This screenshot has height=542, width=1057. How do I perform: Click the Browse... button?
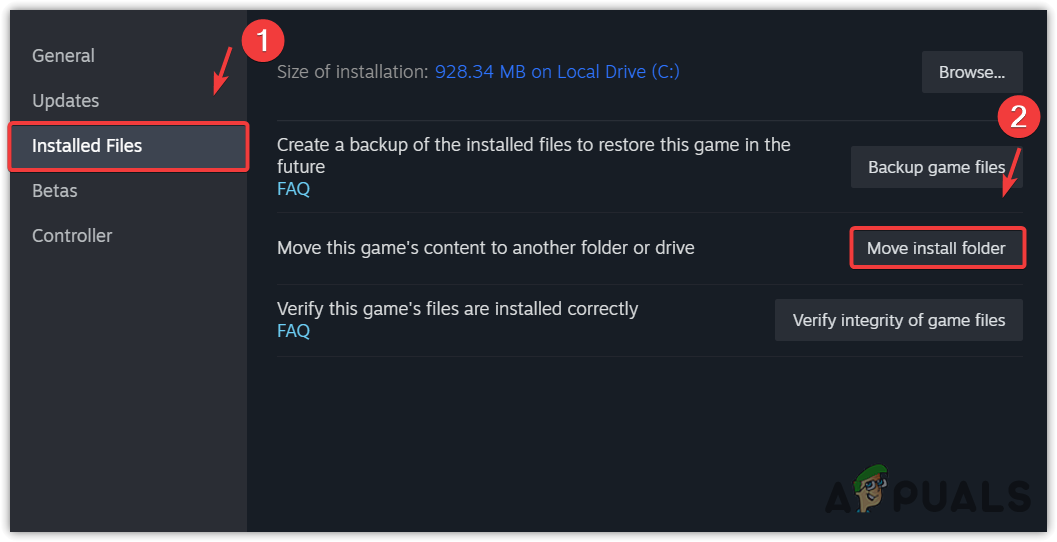[x=971, y=72]
